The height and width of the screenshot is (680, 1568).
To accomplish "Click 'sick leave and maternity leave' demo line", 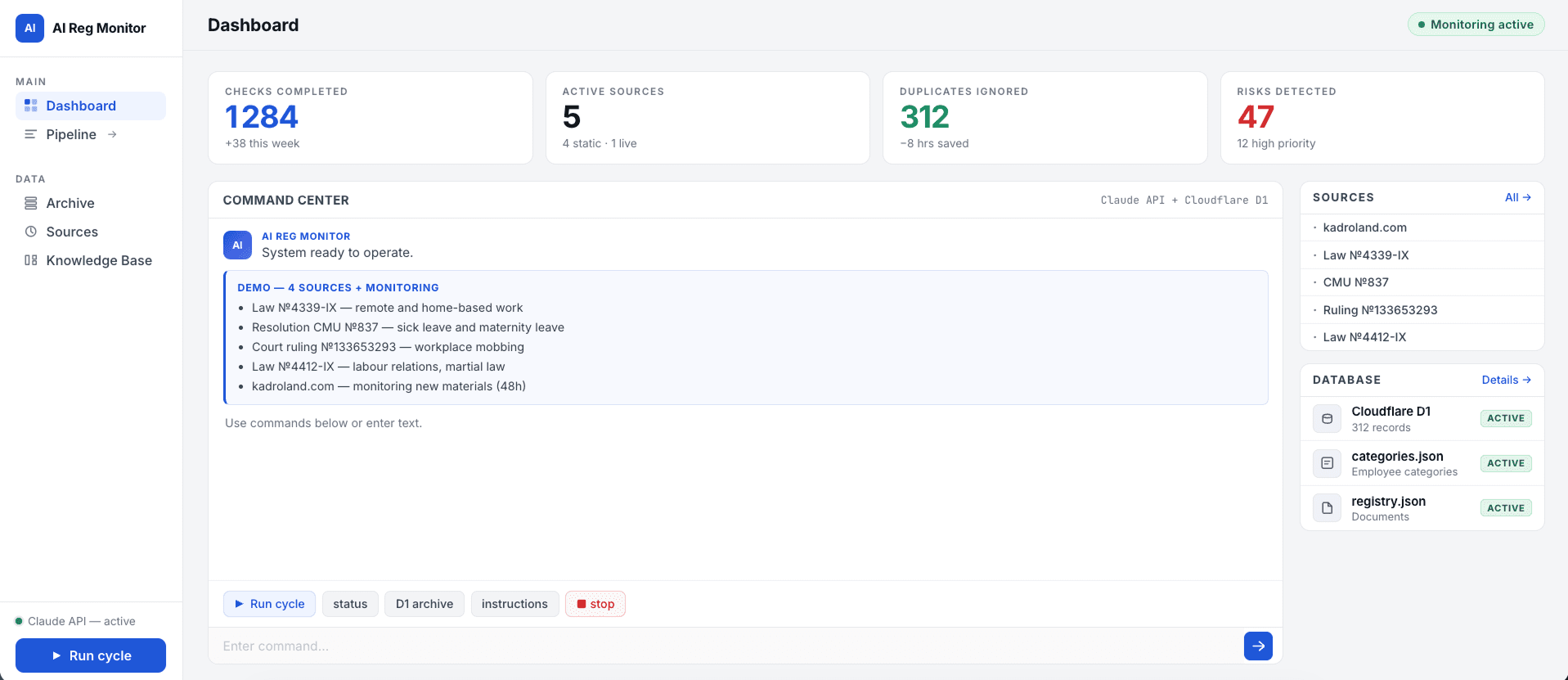I will (x=408, y=327).
